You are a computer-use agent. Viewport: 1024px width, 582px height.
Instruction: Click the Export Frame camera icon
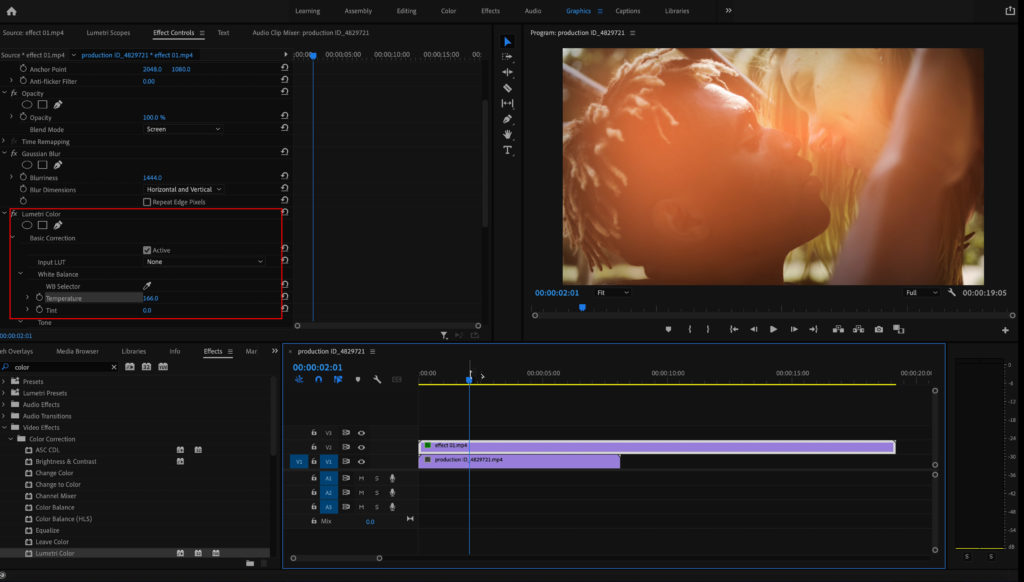pos(879,329)
